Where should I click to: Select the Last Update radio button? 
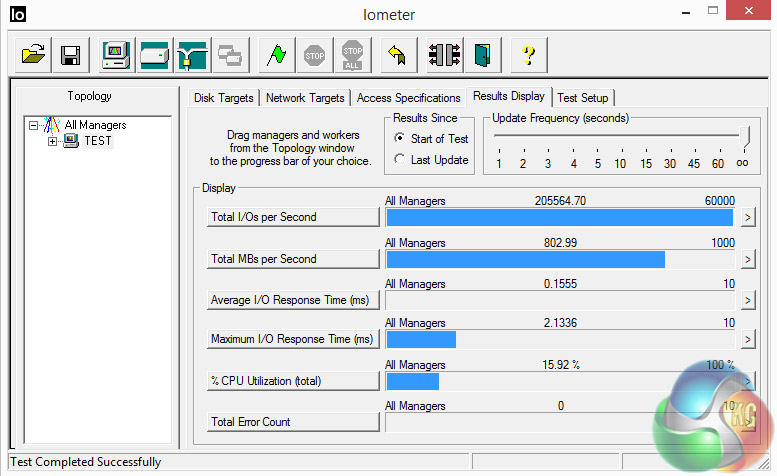pyautogui.click(x=399, y=159)
